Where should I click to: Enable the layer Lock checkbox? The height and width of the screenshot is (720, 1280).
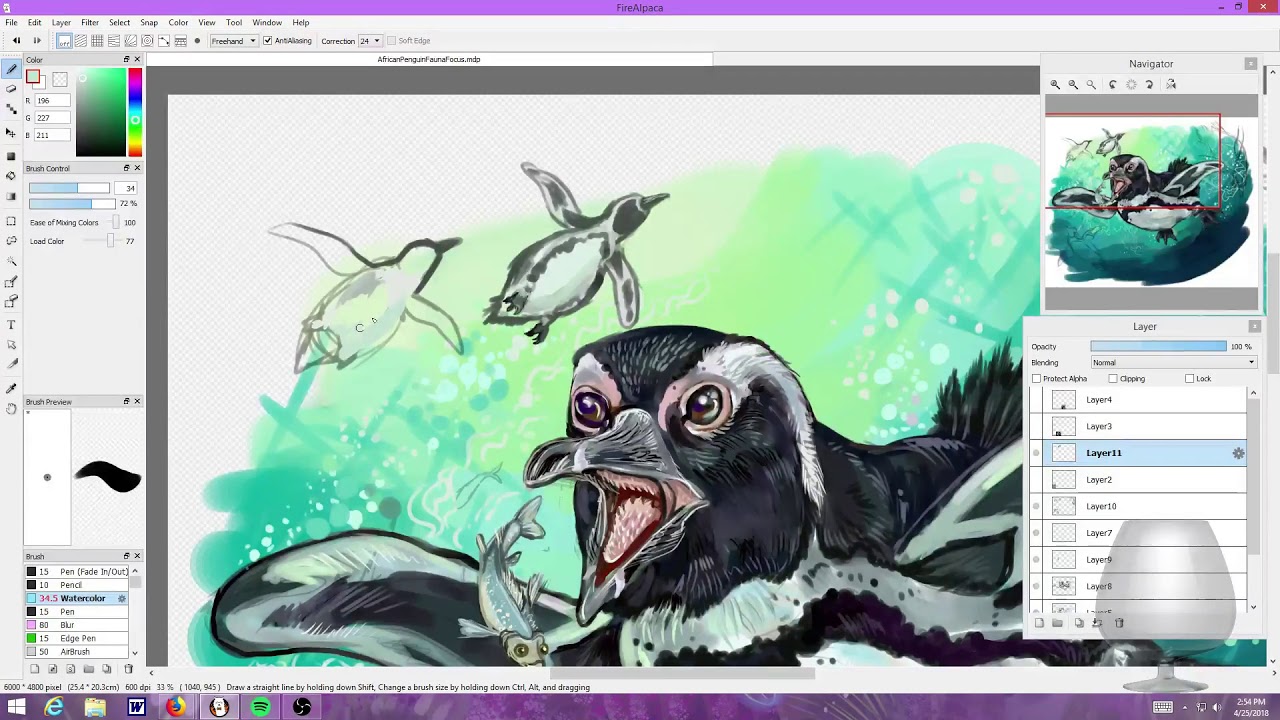tap(1189, 379)
